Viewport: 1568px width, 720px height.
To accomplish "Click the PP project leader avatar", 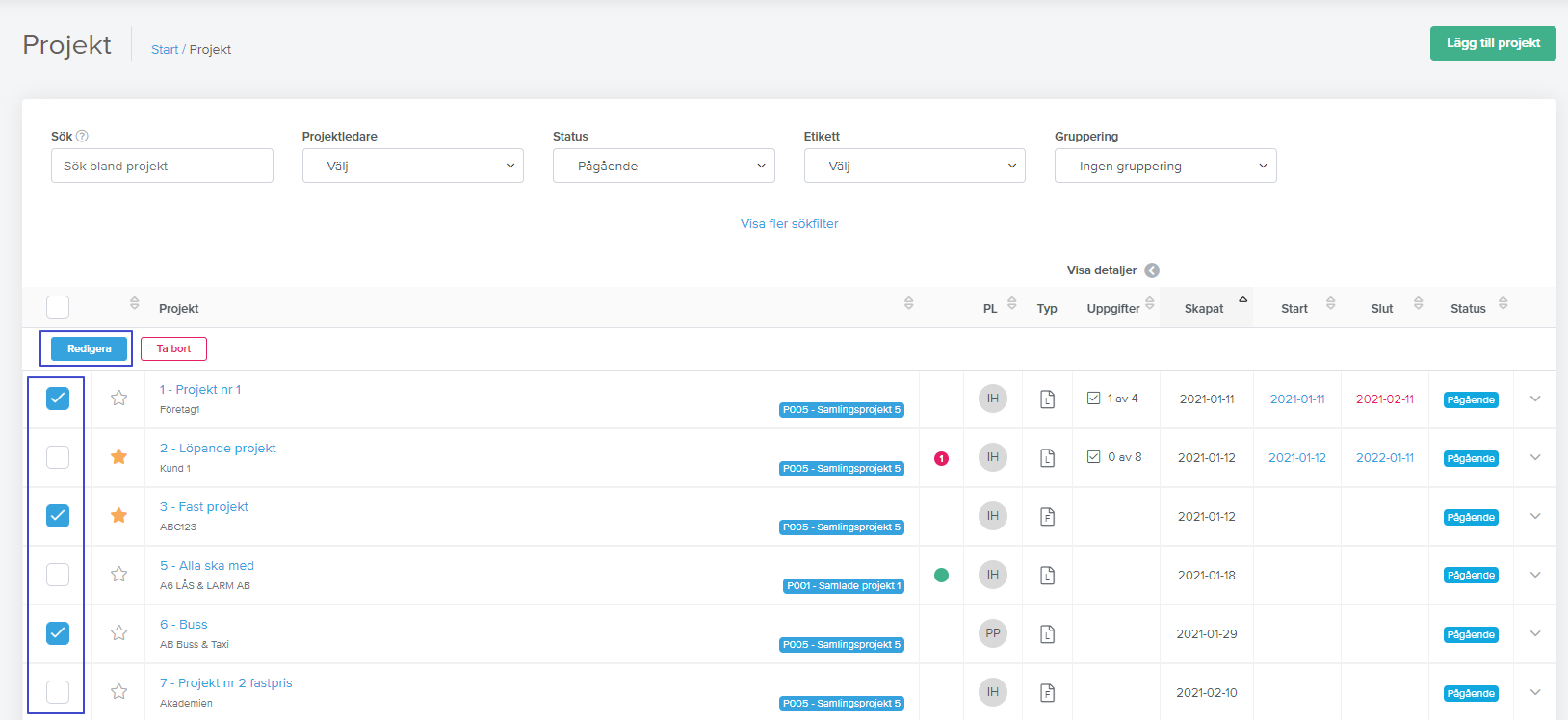I will coord(993,632).
